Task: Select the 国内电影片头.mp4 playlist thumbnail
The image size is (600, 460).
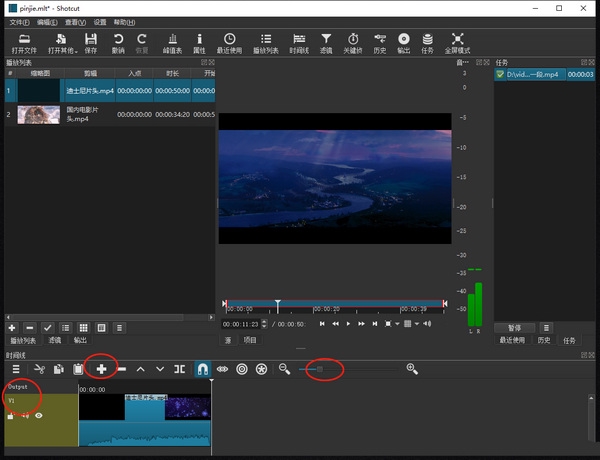Action: coord(38,115)
